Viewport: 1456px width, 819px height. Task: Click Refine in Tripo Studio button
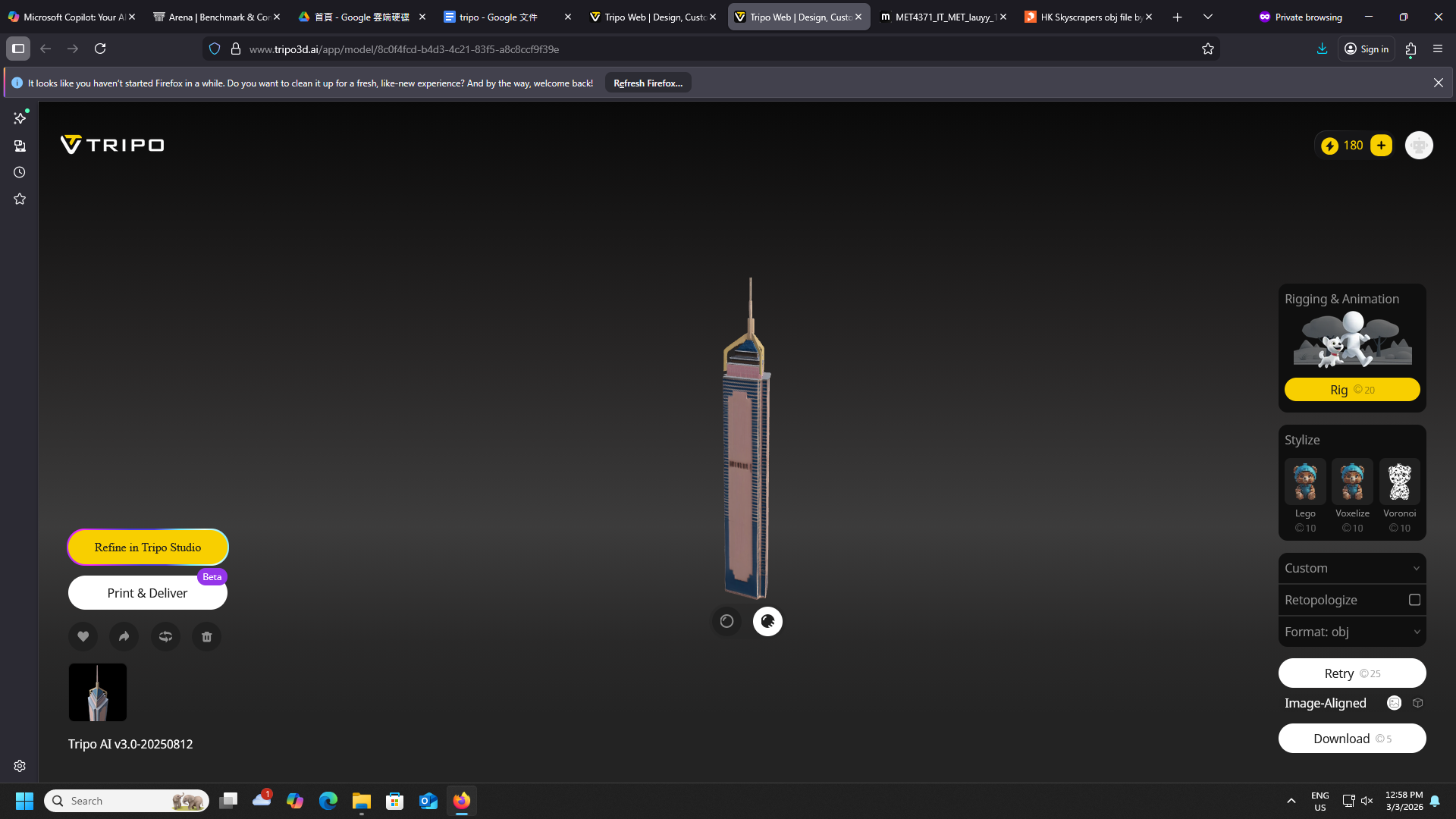(148, 548)
